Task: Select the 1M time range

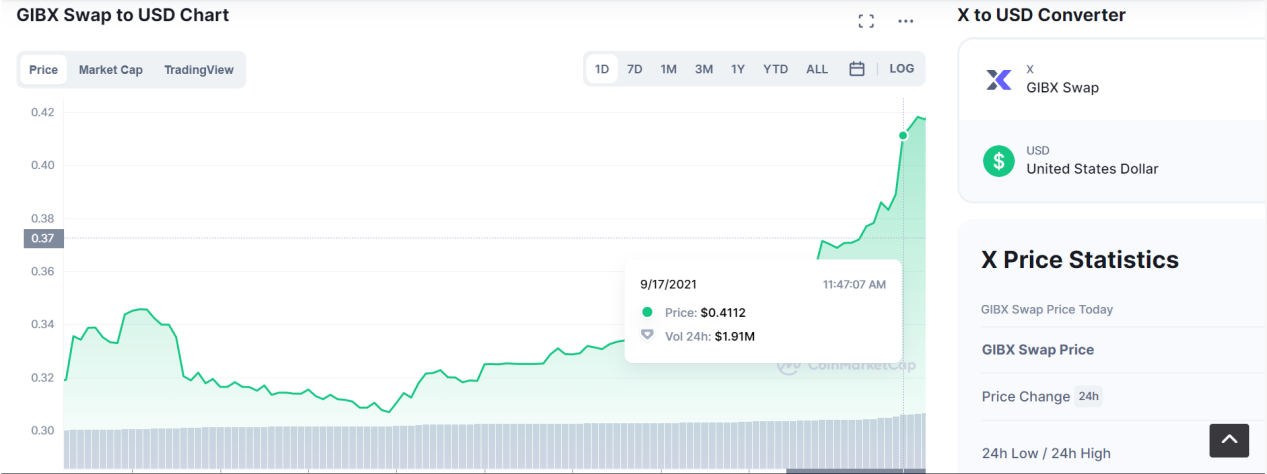Action: coord(669,69)
